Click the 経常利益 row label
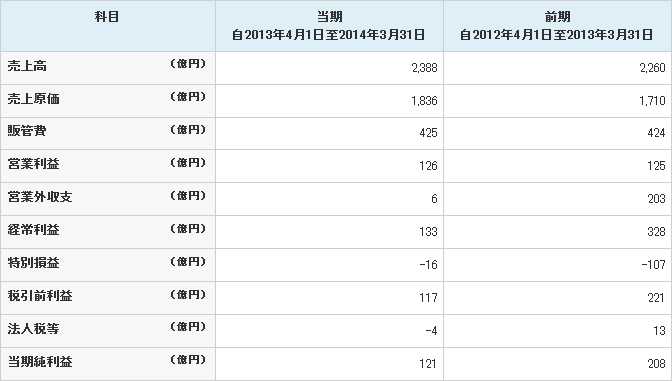 (33, 230)
